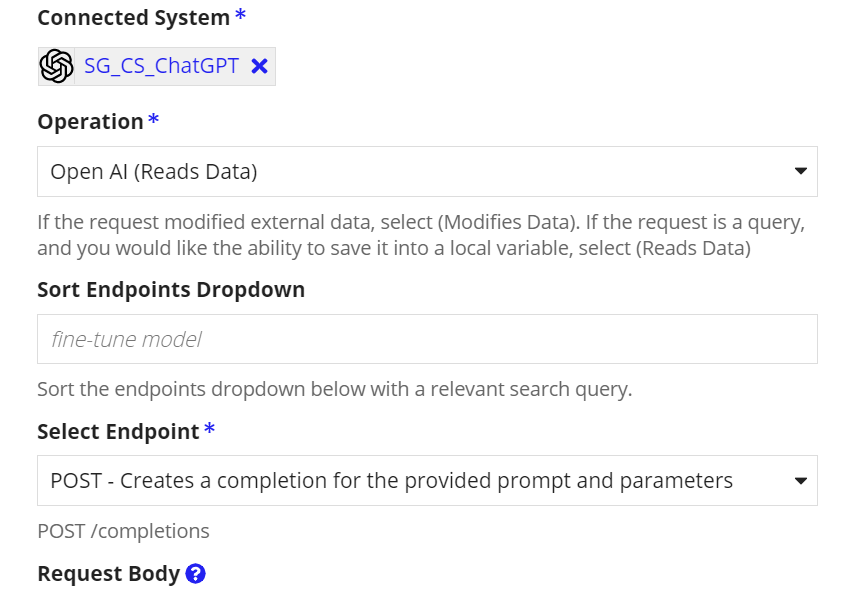The width and height of the screenshot is (863, 602).
Task: Click the Sort Endpoints Dropdown label
Action: point(171,290)
